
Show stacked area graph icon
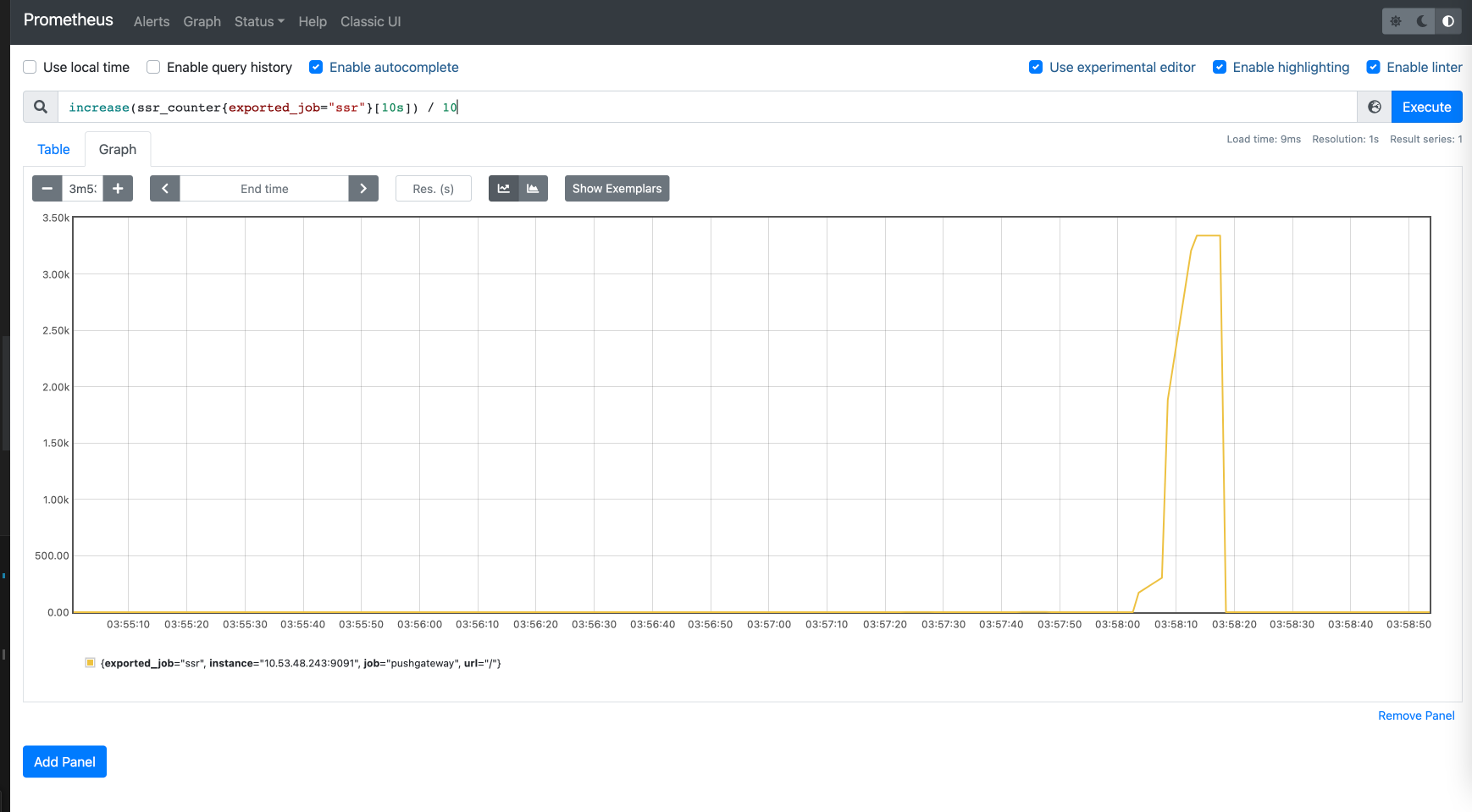pyautogui.click(x=533, y=188)
